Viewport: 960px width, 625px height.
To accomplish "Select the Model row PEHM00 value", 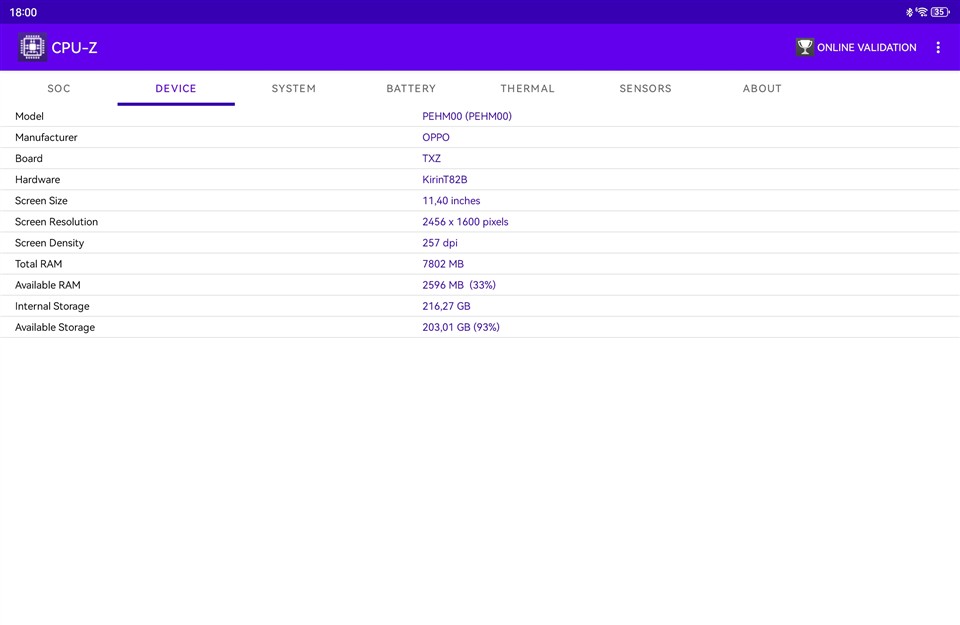I will click(x=466, y=116).
